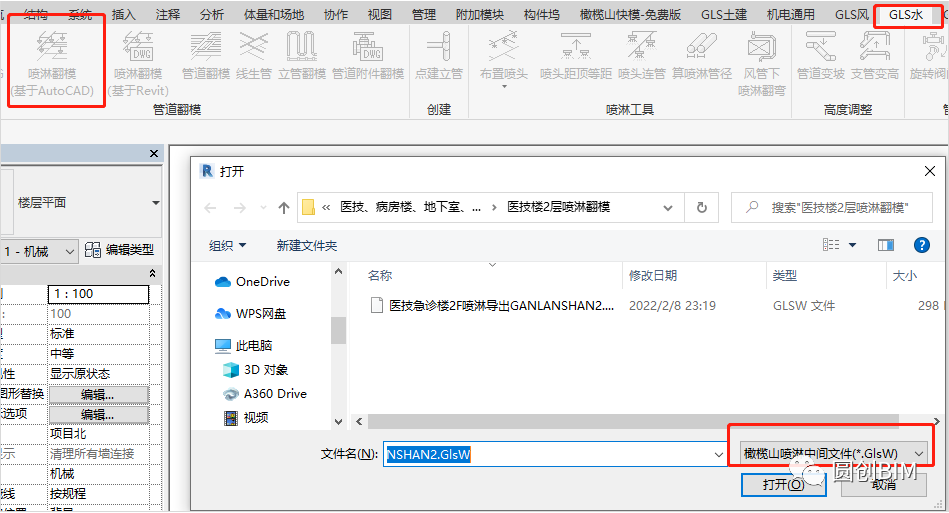Click the search box 搜索"医技楼2层喷淋翻模"
The width and height of the screenshot is (949, 513).
tap(832, 207)
